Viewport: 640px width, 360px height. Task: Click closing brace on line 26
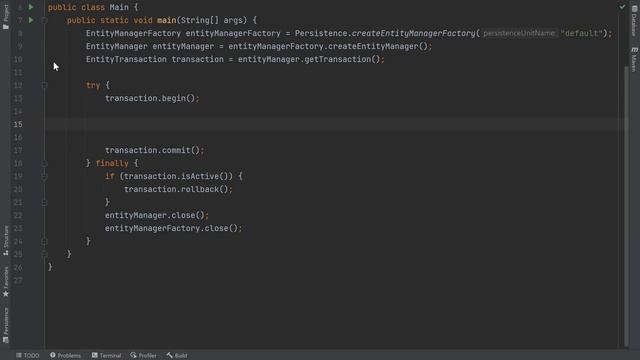pos(50,267)
